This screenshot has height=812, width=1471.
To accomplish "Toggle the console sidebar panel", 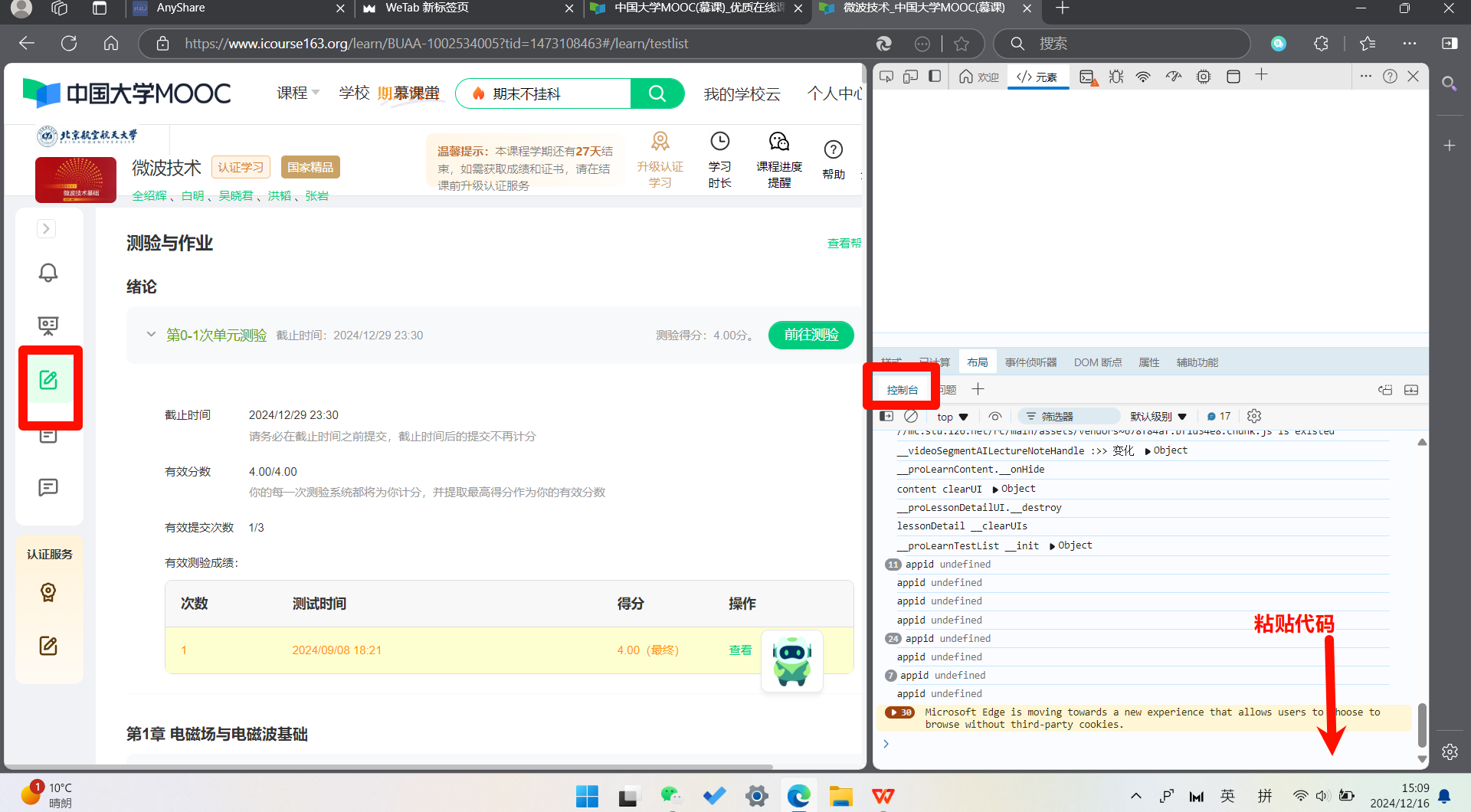I will pos(886,416).
